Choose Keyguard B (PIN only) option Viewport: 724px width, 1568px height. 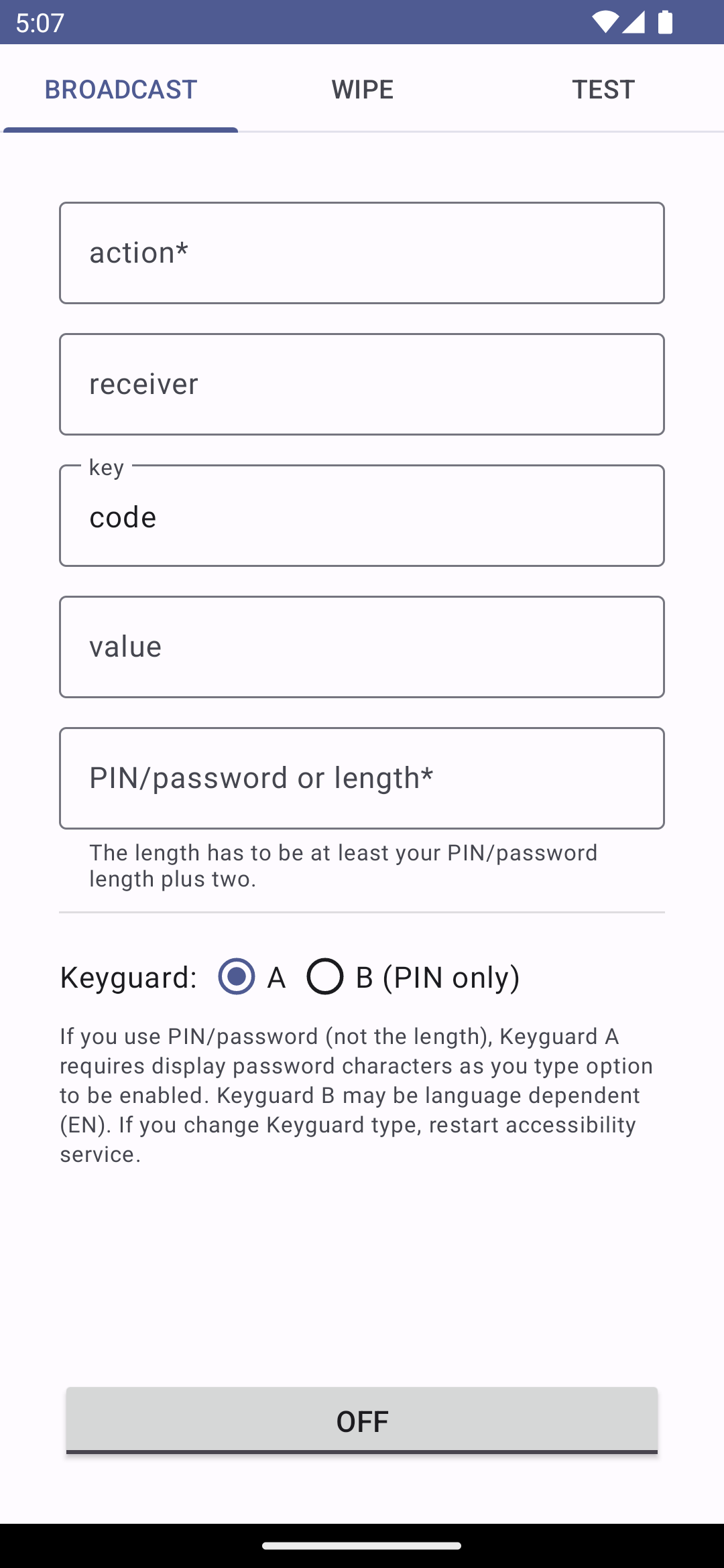coord(325,976)
